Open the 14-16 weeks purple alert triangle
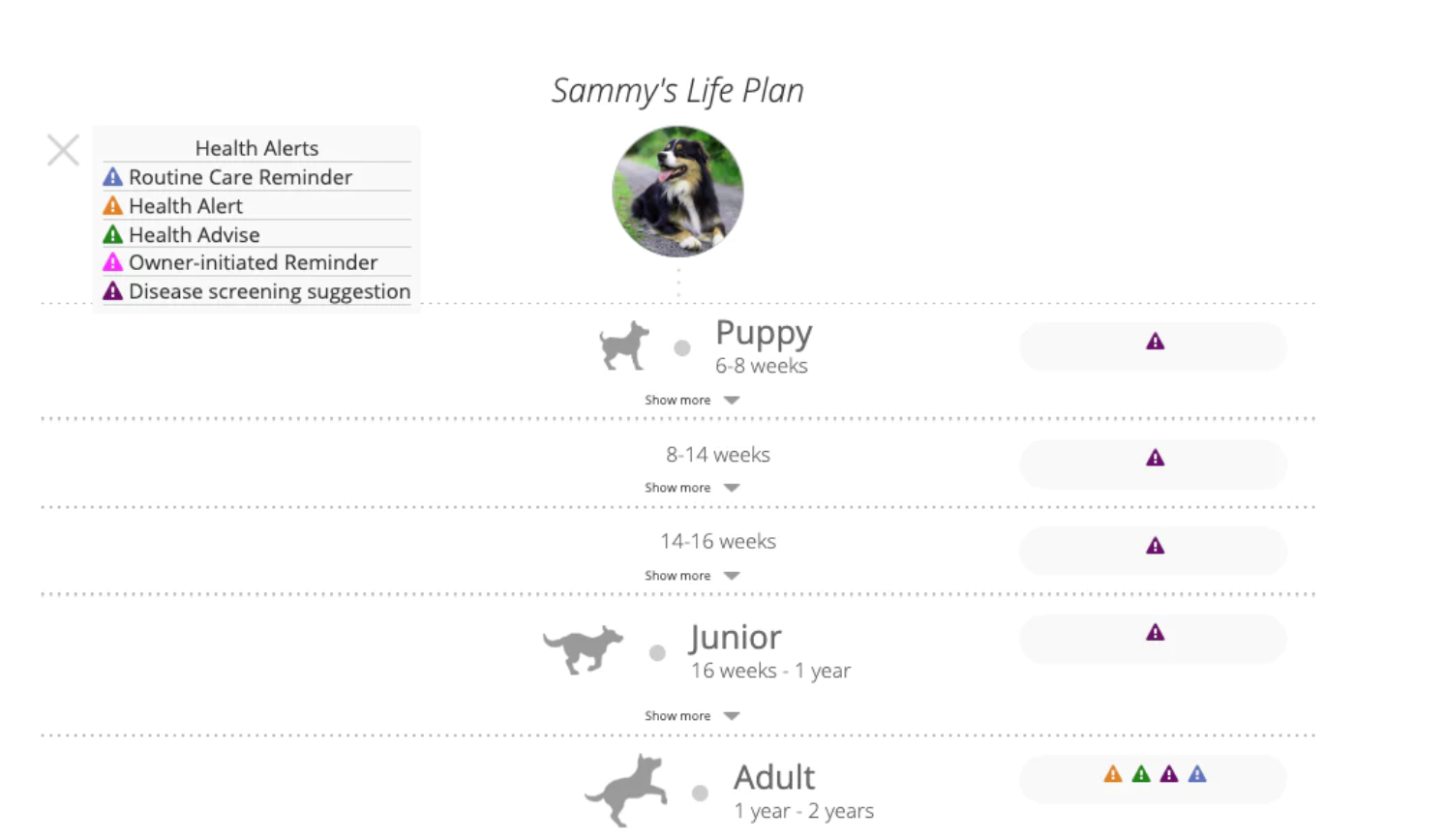The image size is (1444, 840). [x=1155, y=546]
